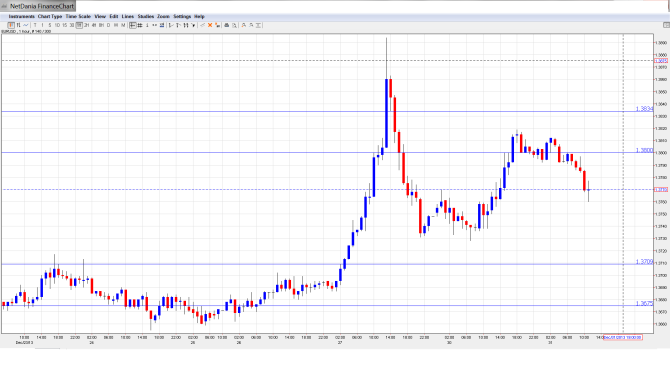Click the print preview magnifier icon
Viewport: 670px width, 376px height.
(234, 25)
